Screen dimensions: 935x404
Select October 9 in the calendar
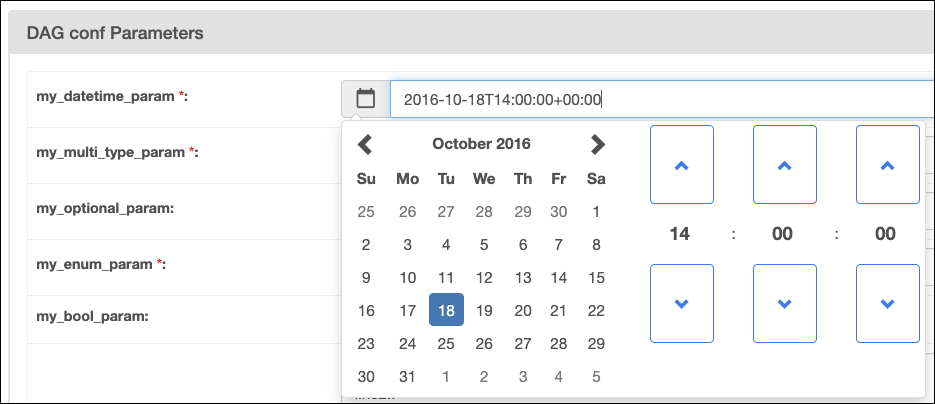366,278
